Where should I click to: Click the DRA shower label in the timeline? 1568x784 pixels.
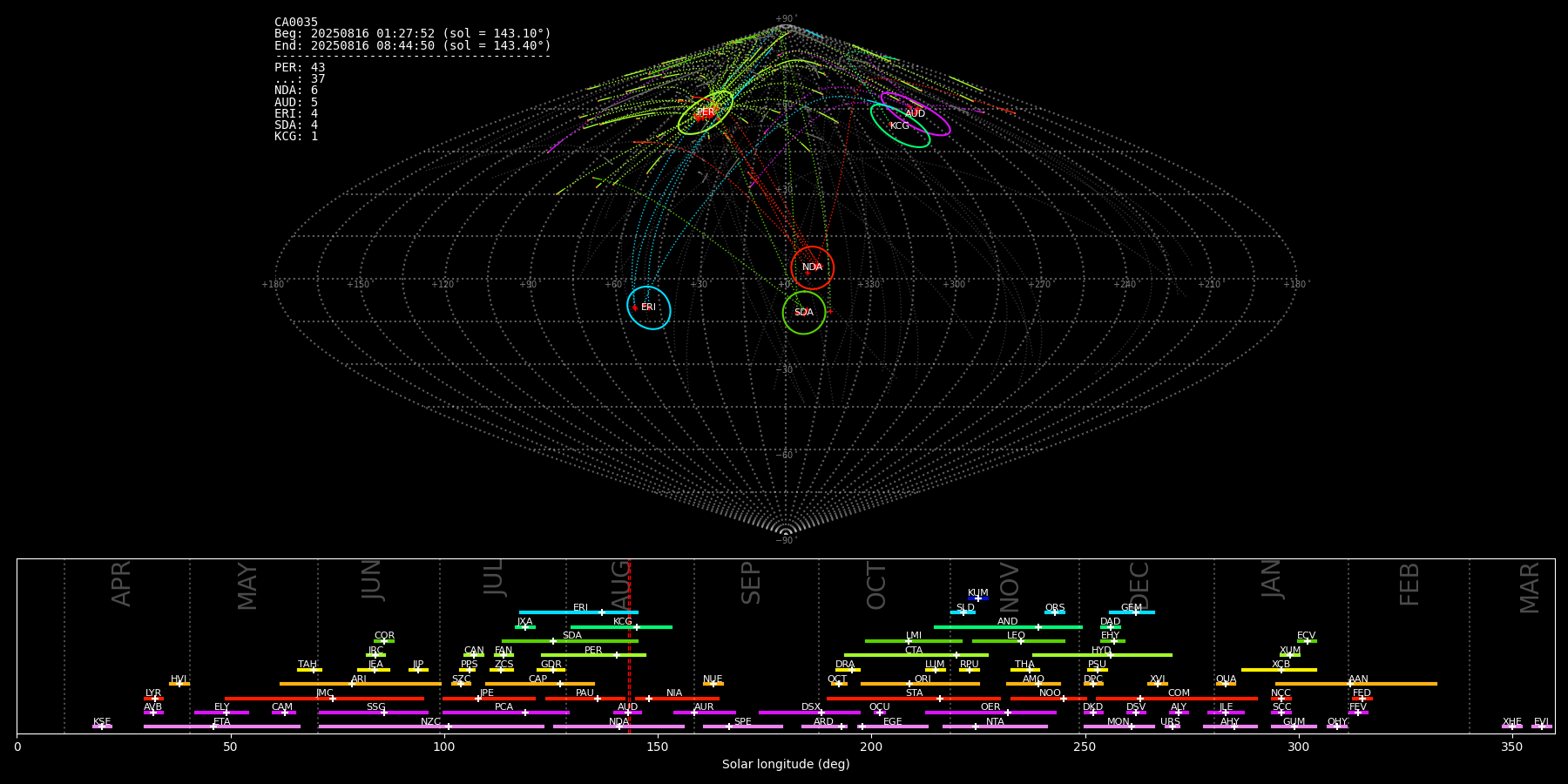point(845,665)
